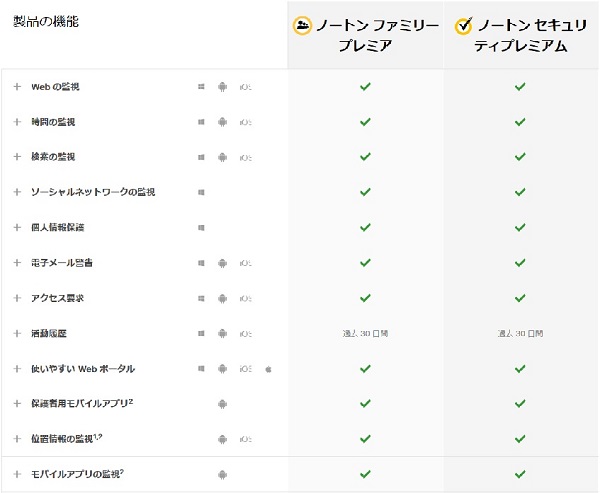Click the Windows icon in Web の監視 row
Image resolution: width=600 pixels, height=493 pixels.
click(x=201, y=87)
